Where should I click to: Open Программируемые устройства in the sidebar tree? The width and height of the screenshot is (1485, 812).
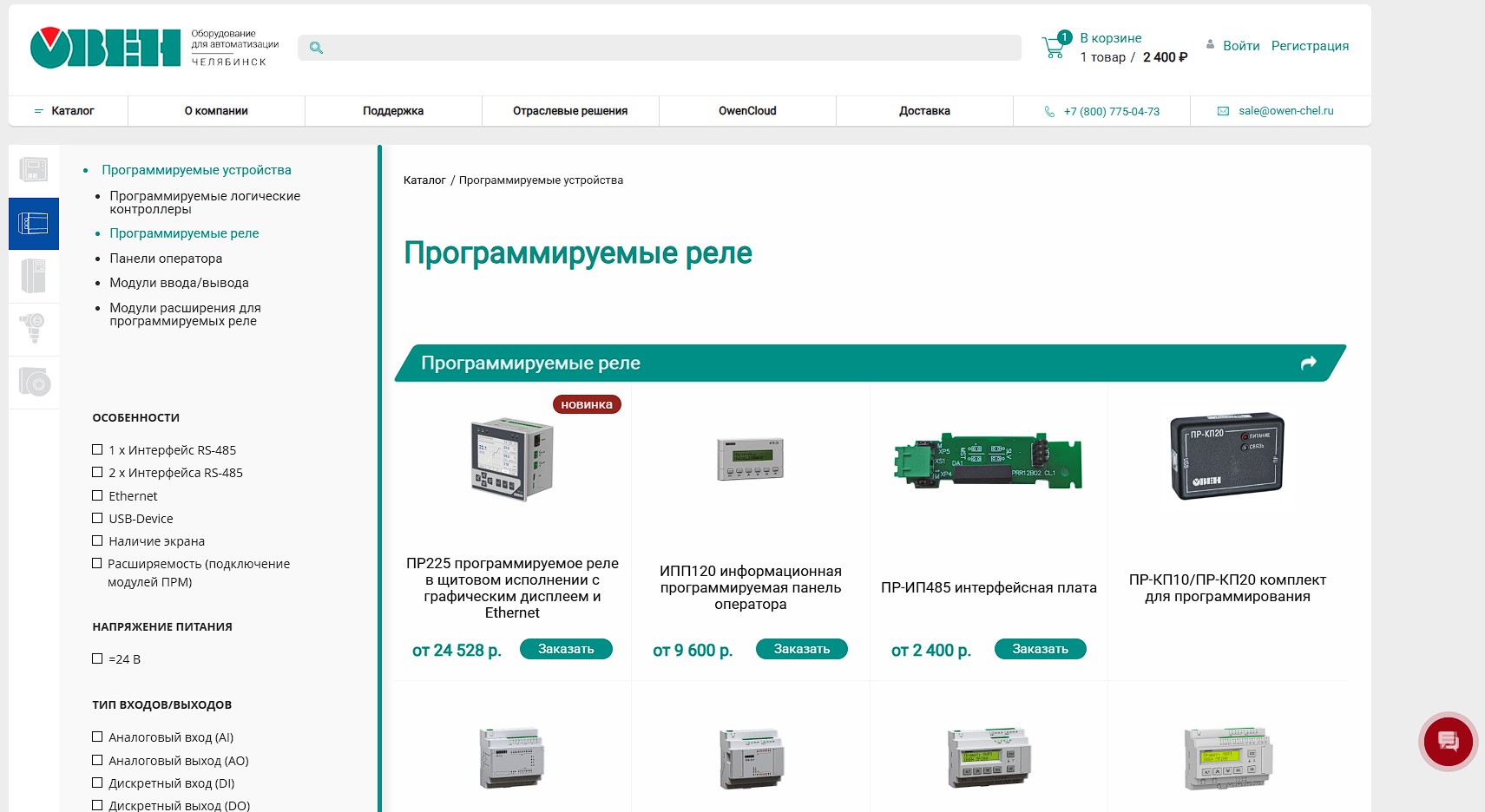(x=196, y=170)
